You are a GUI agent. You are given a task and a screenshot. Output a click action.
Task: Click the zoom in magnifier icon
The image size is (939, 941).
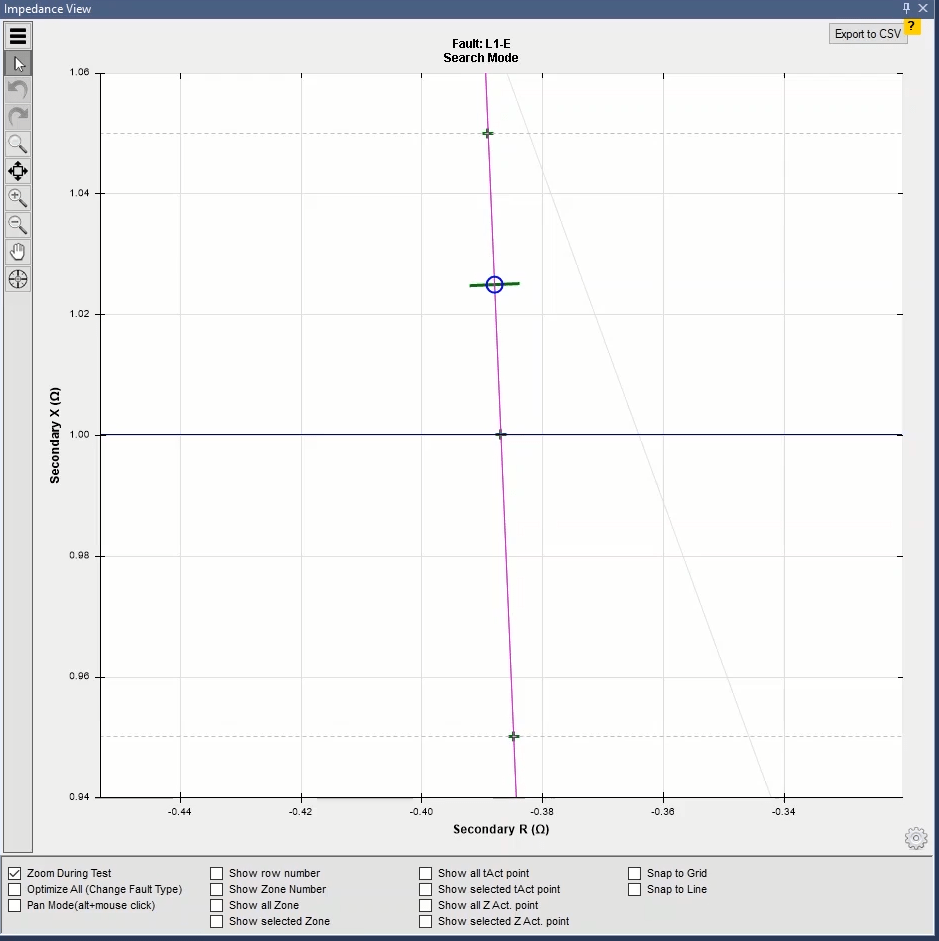pyautogui.click(x=18, y=198)
